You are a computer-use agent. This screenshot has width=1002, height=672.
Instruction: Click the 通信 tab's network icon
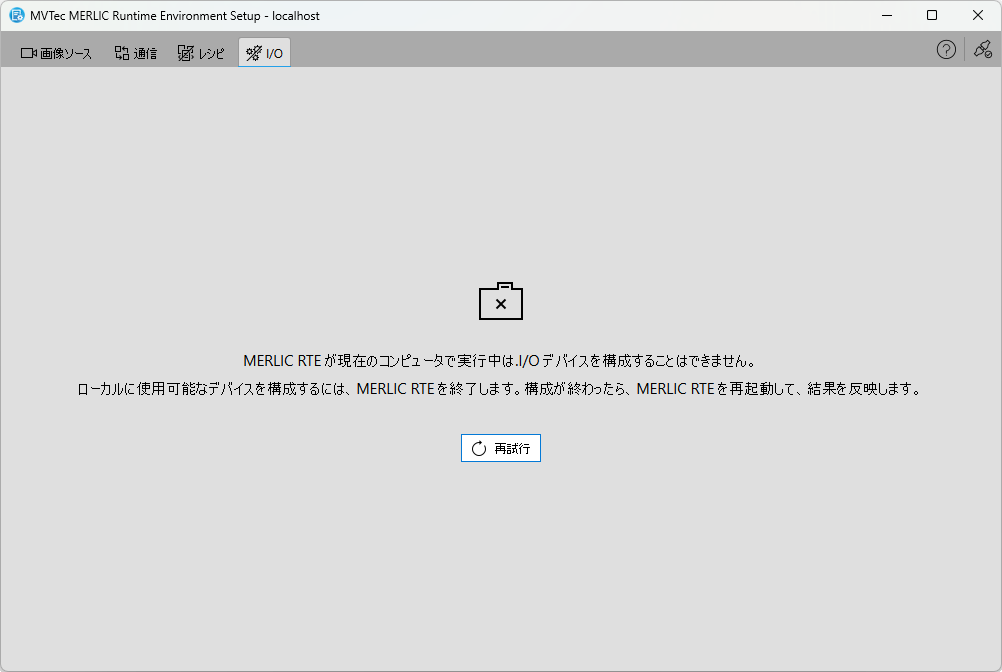click(x=122, y=53)
